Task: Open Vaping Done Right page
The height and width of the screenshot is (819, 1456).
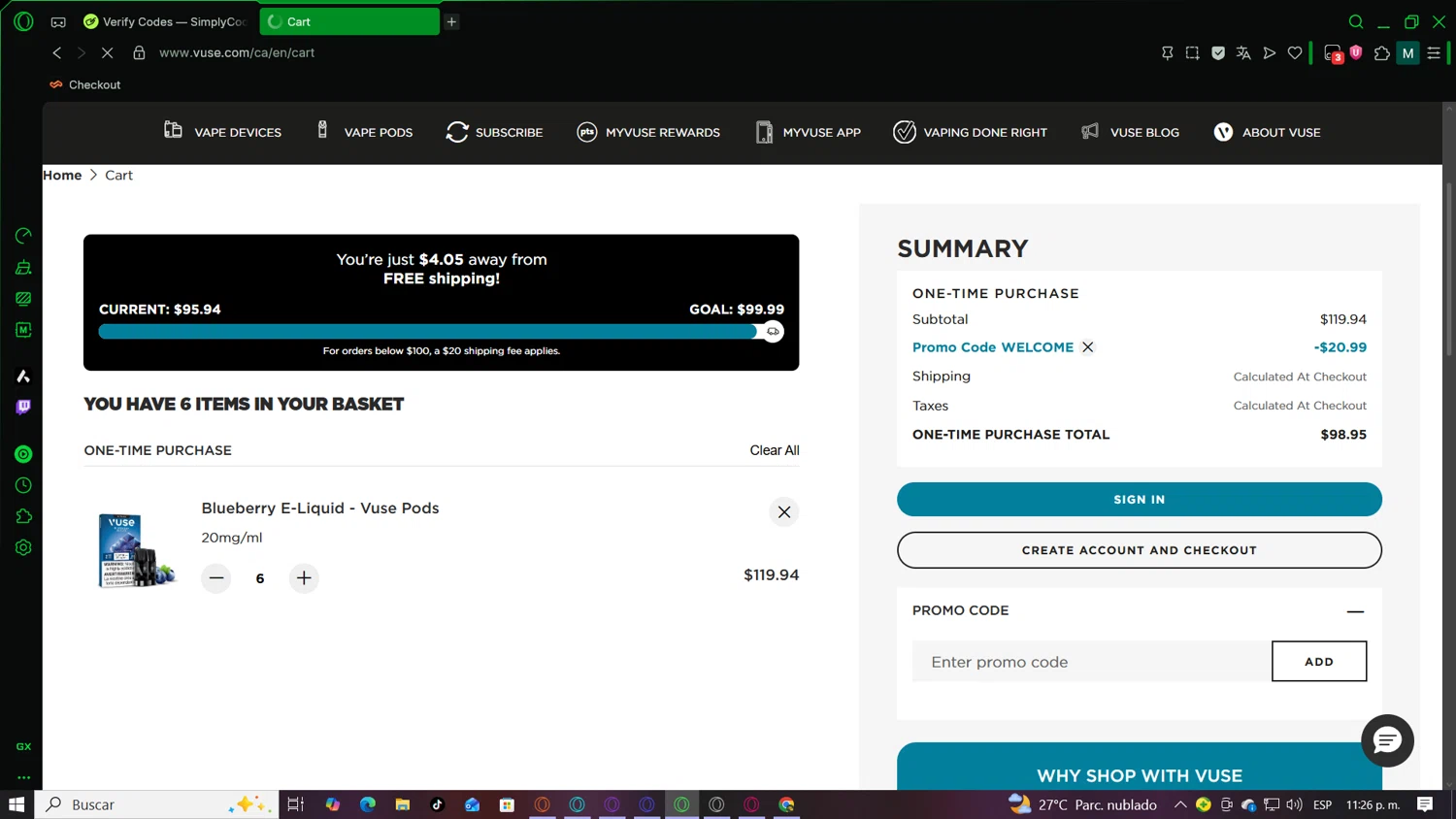Action: coord(971,132)
